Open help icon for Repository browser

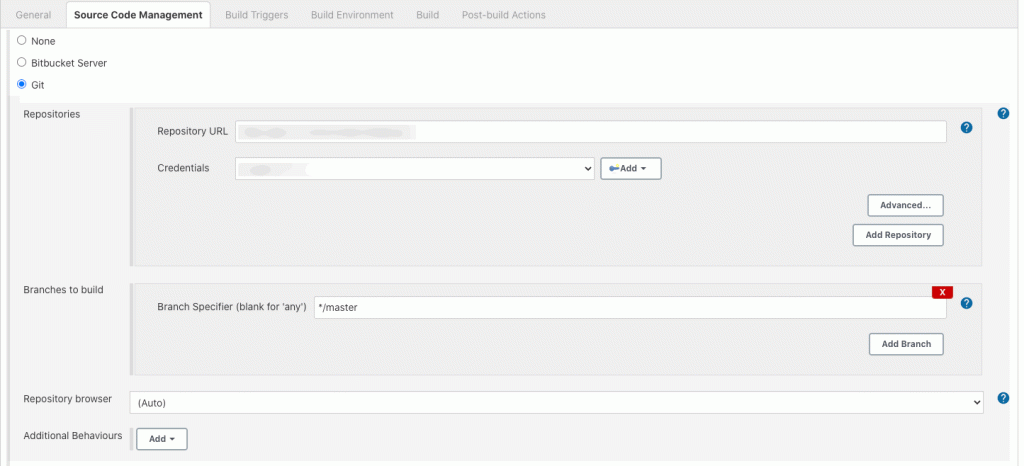click(x=1003, y=398)
